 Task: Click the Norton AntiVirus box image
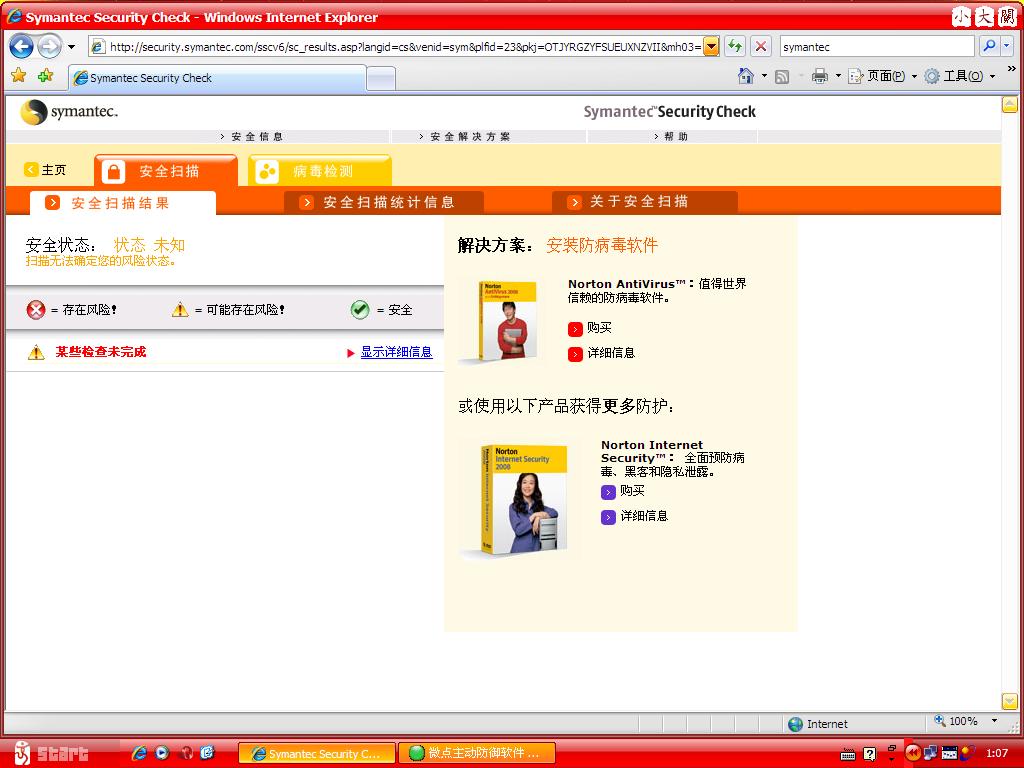tap(505, 320)
